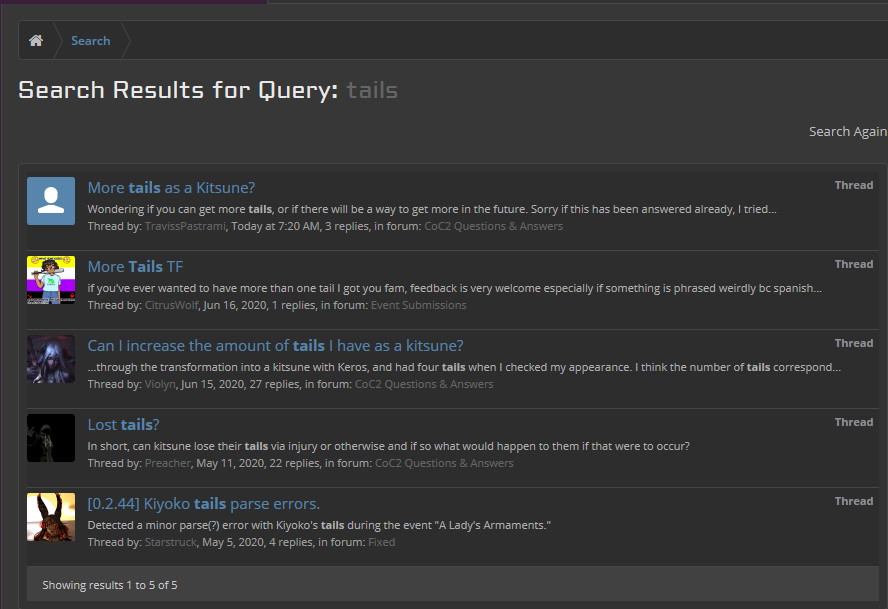Viewport: 888px width, 609px height.
Task: Go to the Event Submissions forum
Action: pyautogui.click(x=418, y=305)
